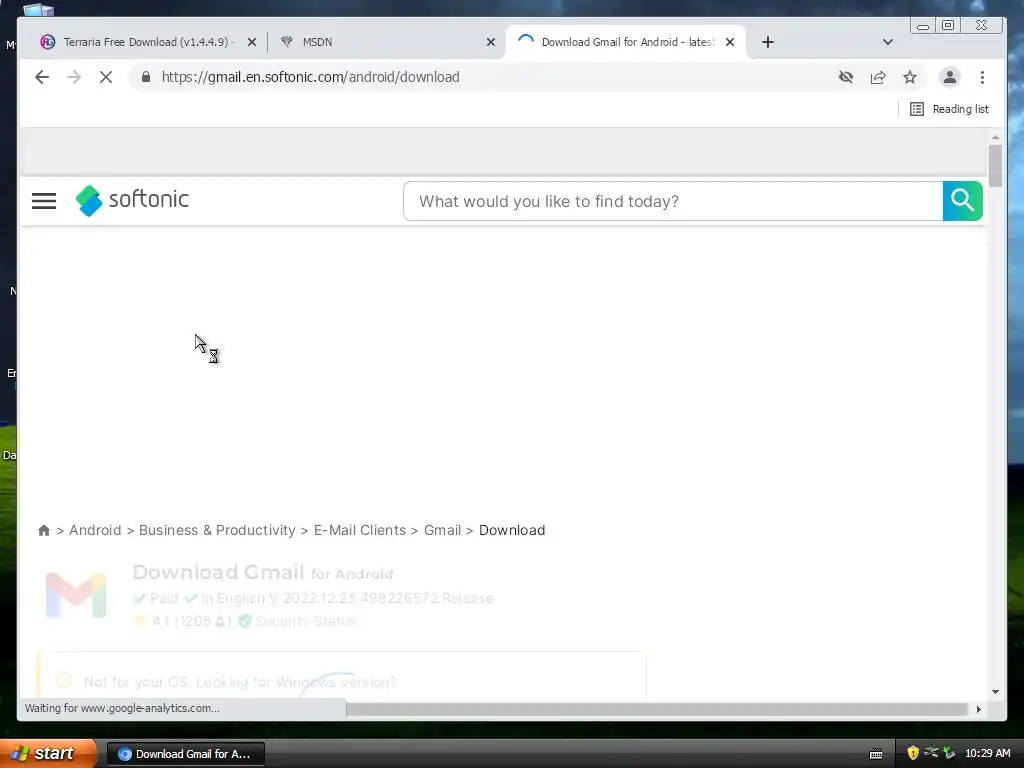Image resolution: width=1024 pixels, height=768 pixels.
Task: Open the Windows Start menu
Action: pyautogui.click(x=48, y=754)
